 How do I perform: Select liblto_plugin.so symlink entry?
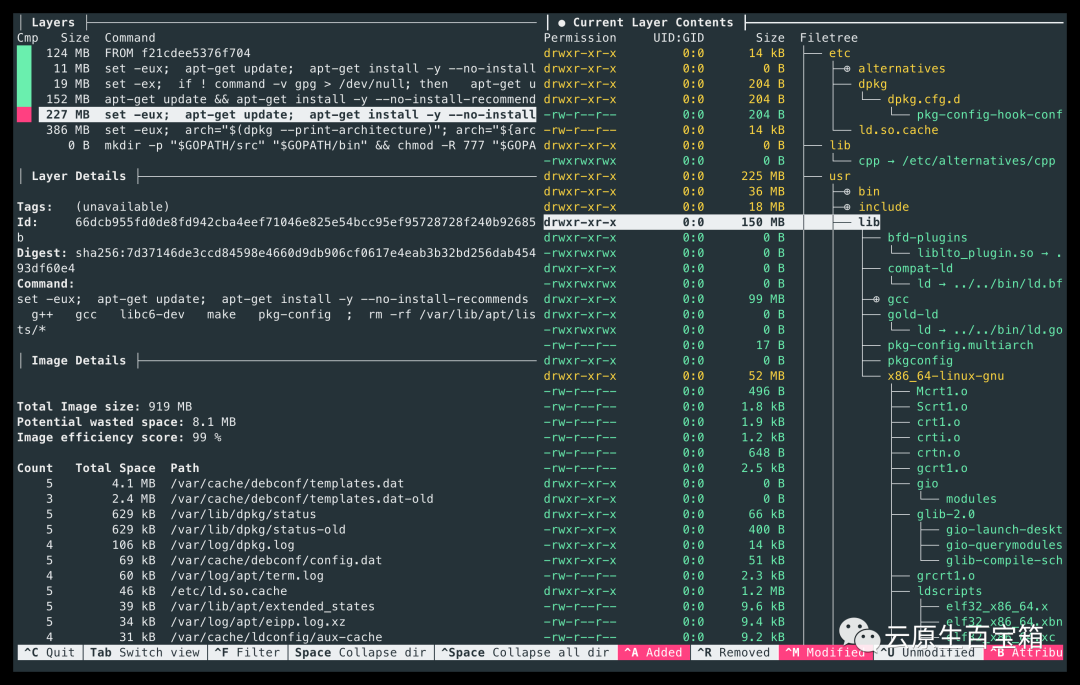point(989,253)
